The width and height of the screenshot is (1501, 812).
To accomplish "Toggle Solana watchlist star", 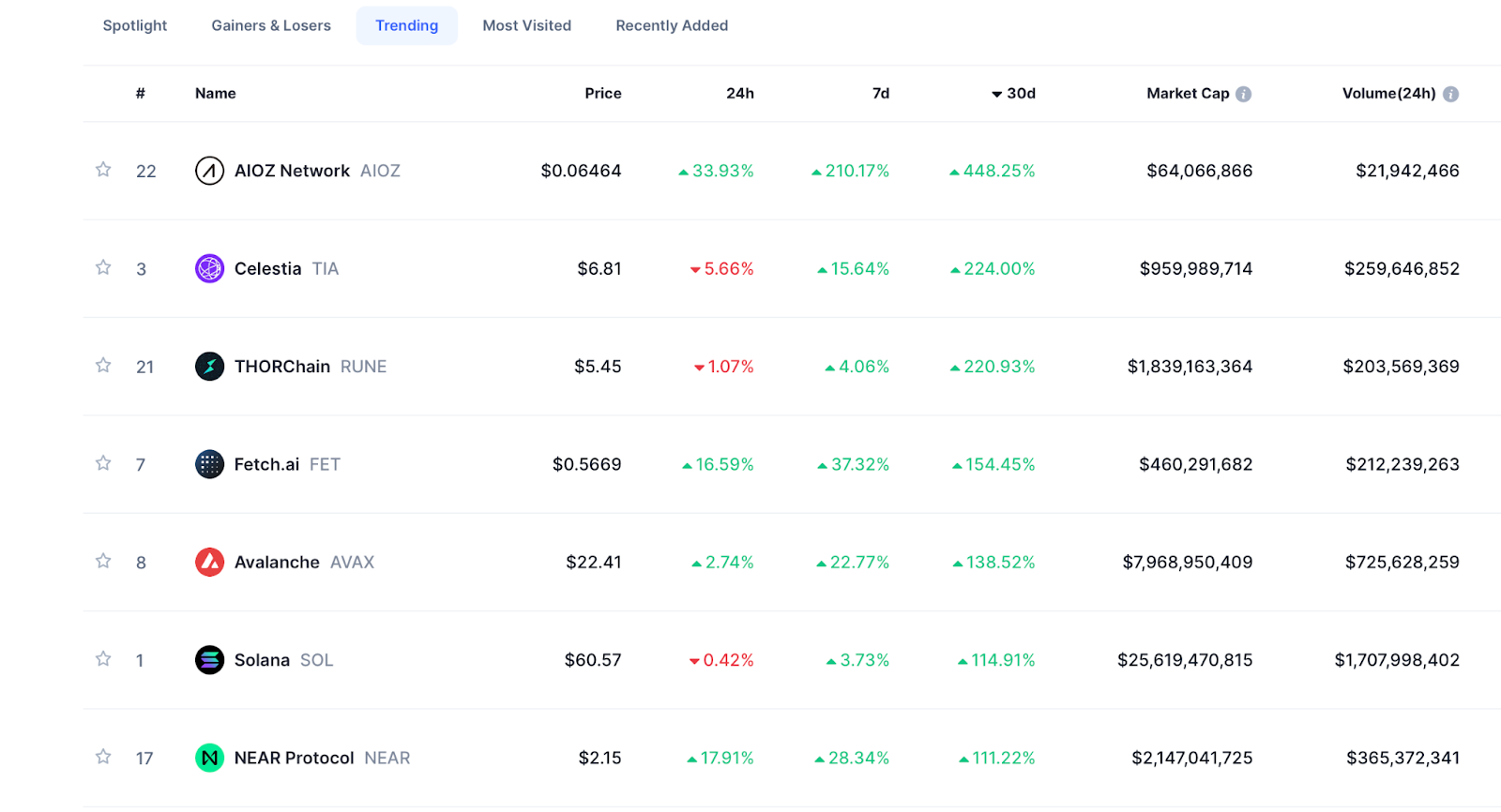I will (103, 658).
